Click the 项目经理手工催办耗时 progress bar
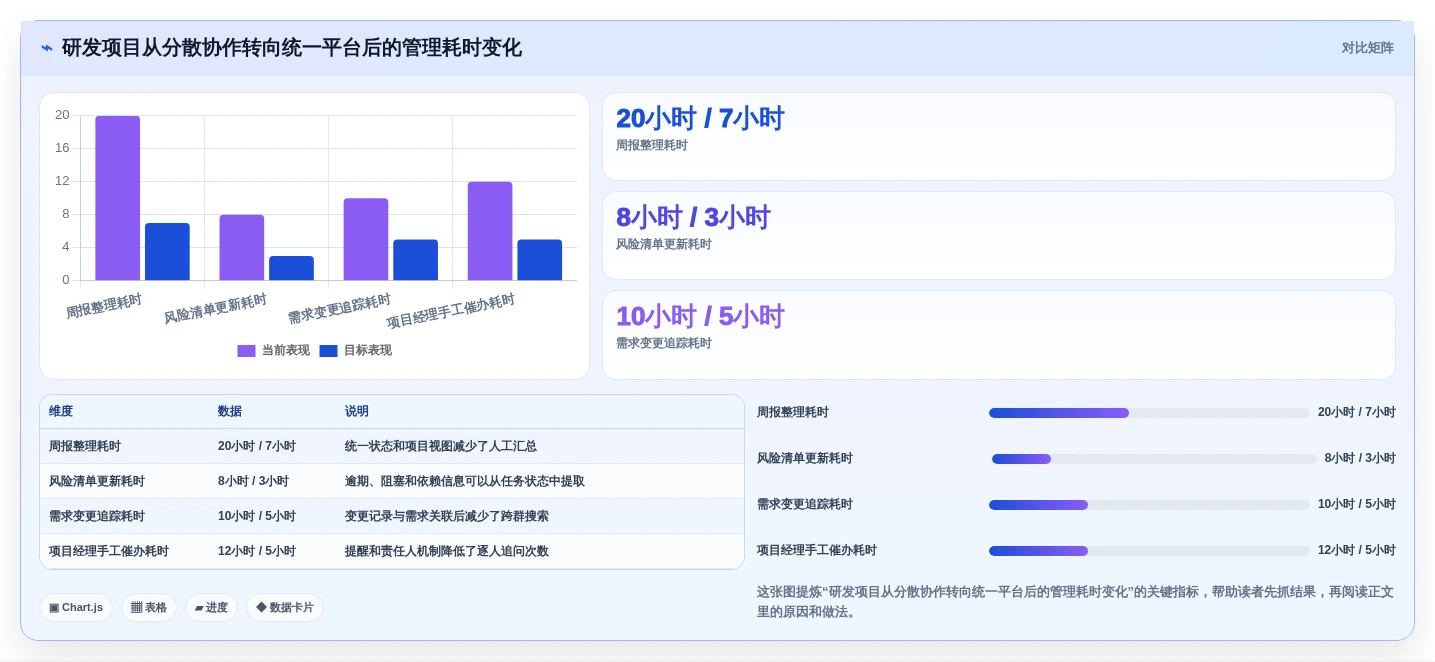 point(1149,551)
